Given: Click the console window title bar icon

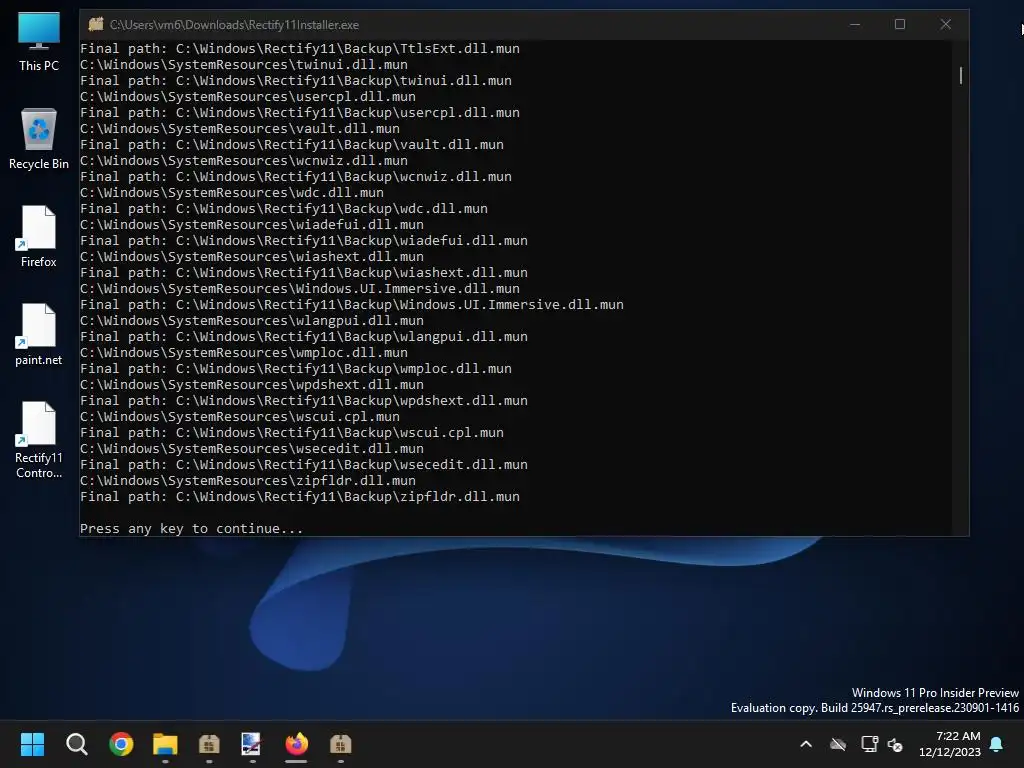Looking at the screenshot, I should pyautogui.click(x=96, y=24).
